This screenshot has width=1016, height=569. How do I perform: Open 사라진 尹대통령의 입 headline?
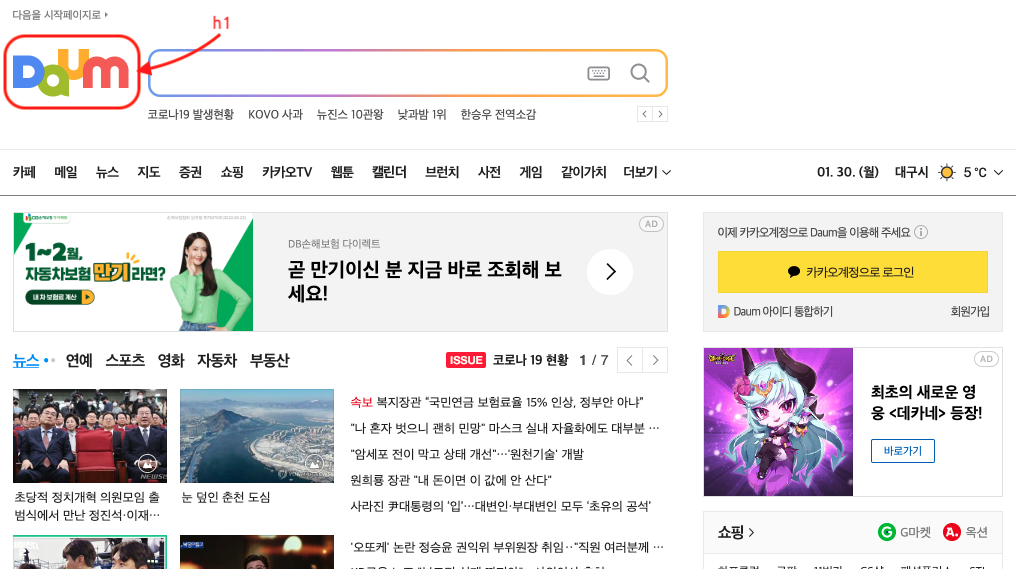(501, 506)
